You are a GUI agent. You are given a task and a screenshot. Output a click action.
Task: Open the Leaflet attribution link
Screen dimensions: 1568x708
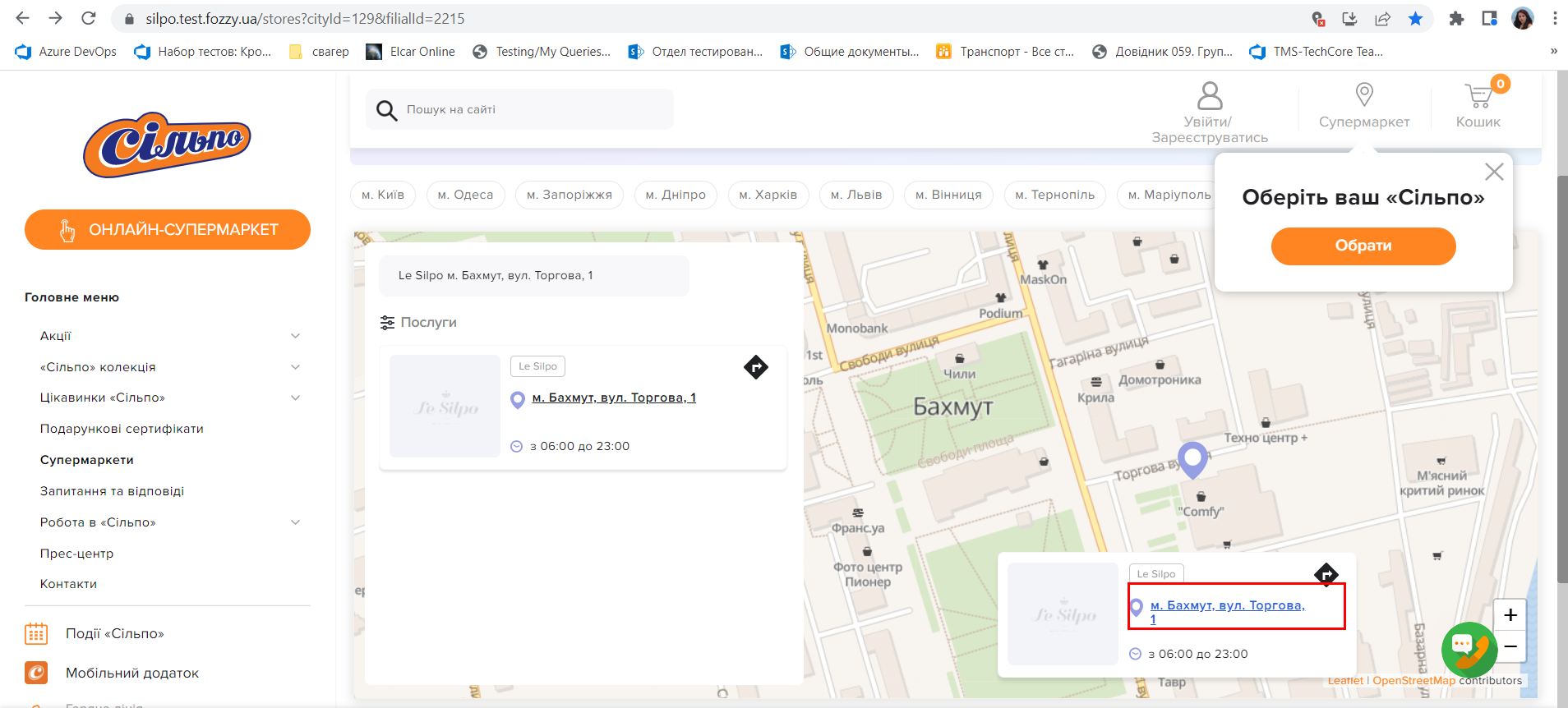pyautogui.click(x=1345, y=681)
